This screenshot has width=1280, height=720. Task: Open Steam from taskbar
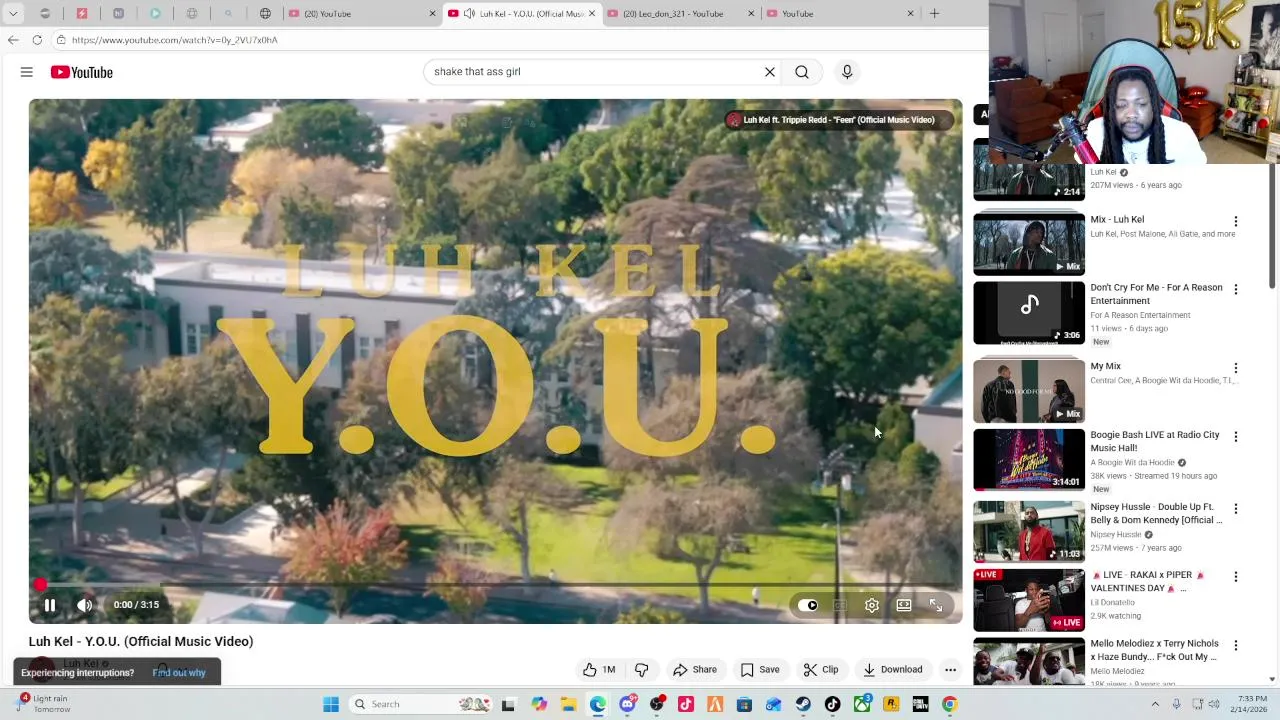coord(803,704)
